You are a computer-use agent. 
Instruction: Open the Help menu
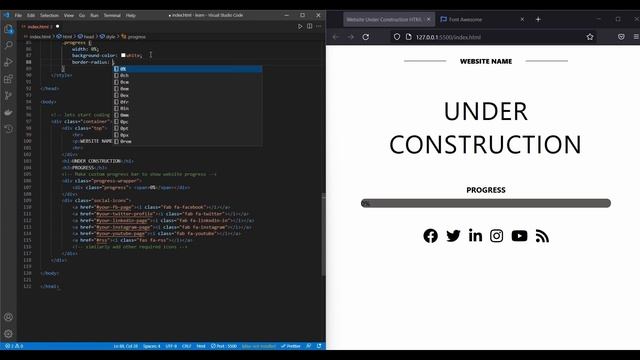click(x=131, y=15)
